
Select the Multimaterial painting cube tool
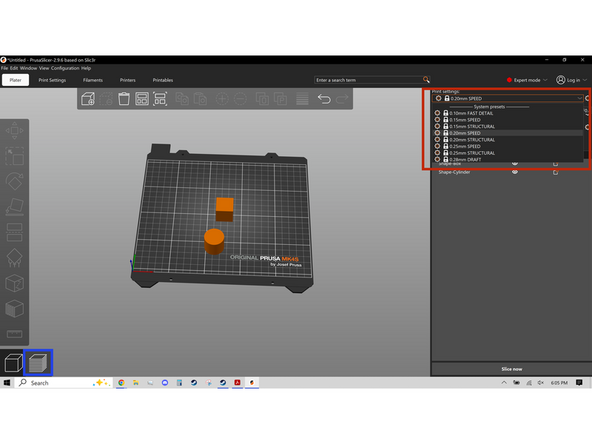click(14, 309)
